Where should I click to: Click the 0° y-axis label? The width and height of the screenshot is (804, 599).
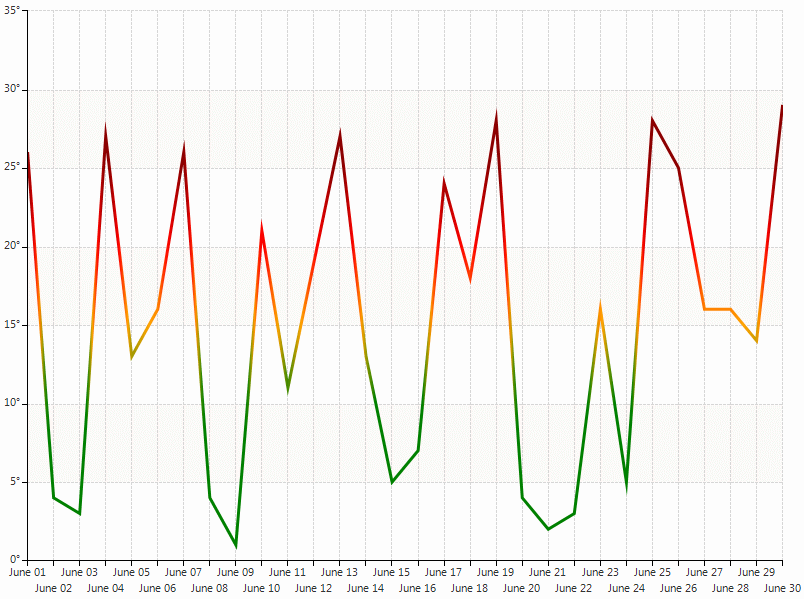point(14,559)
